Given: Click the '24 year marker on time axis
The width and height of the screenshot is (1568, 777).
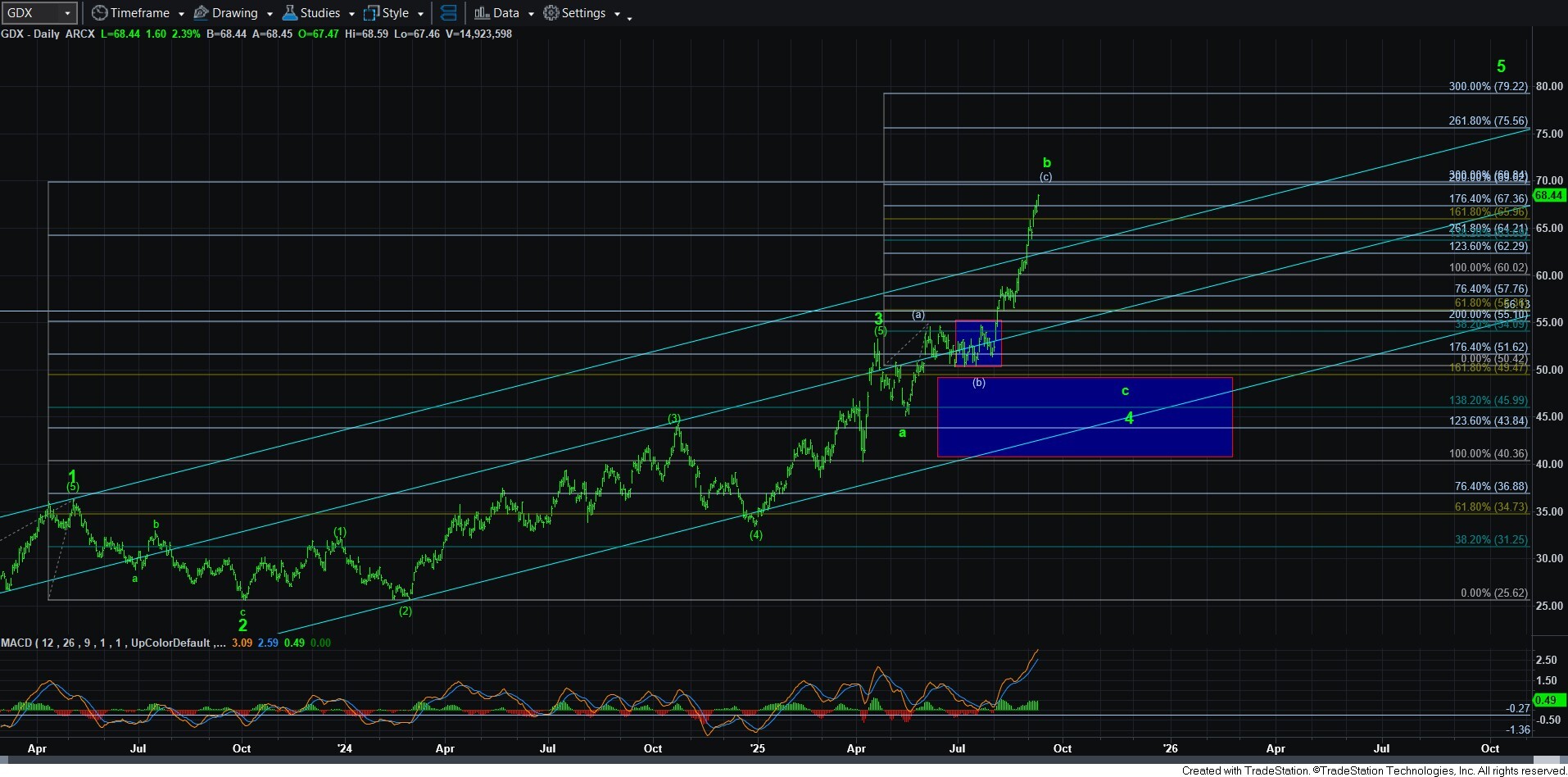Looking at the screenshot, I should pos(344,748).
